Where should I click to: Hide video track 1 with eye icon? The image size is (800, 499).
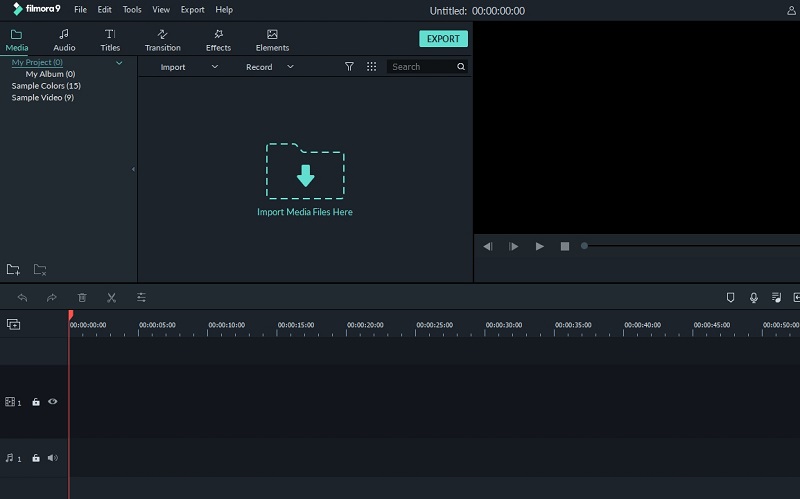pyautogui.click(x=53, y=402)
